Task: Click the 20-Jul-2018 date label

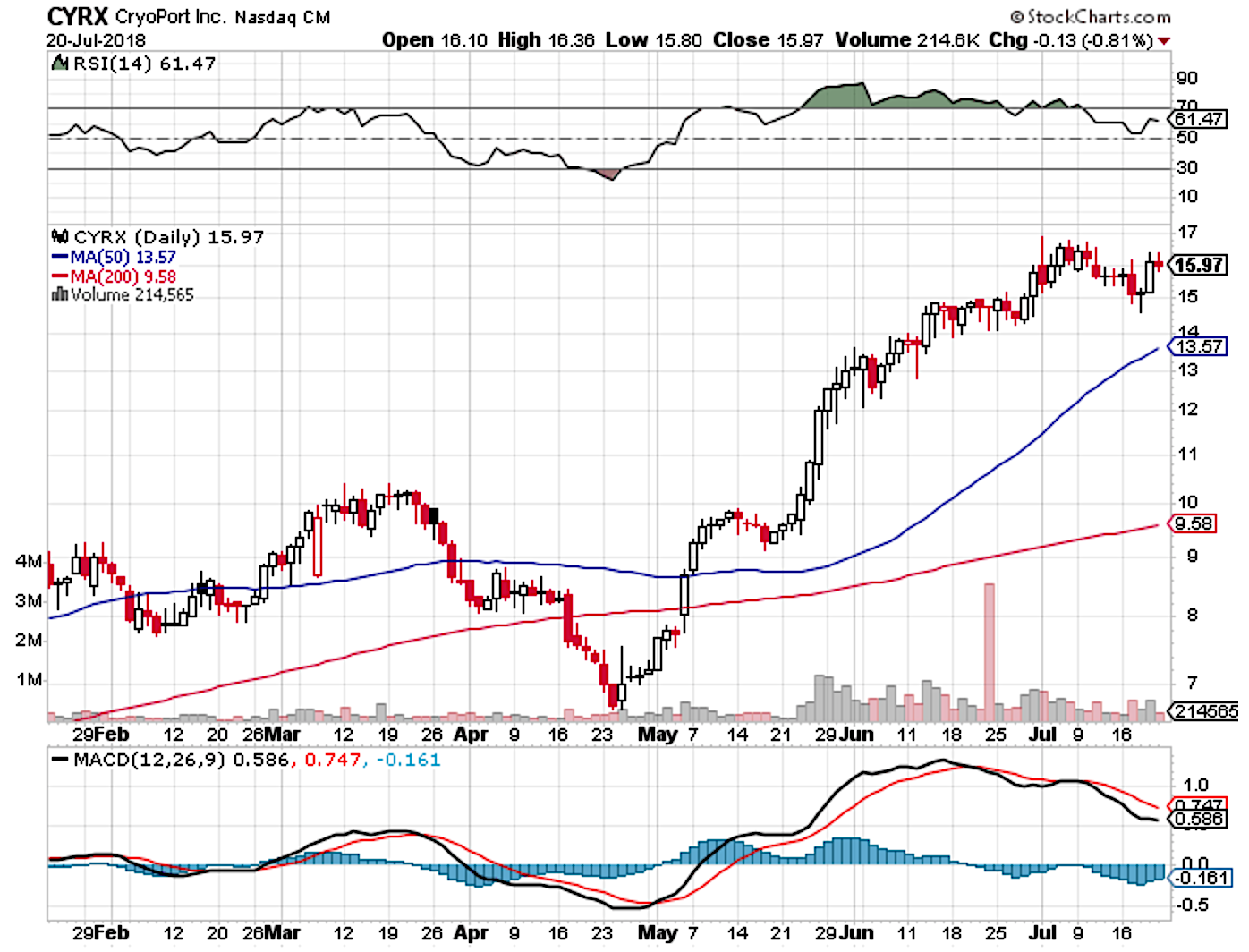Action: click(96, 40)
